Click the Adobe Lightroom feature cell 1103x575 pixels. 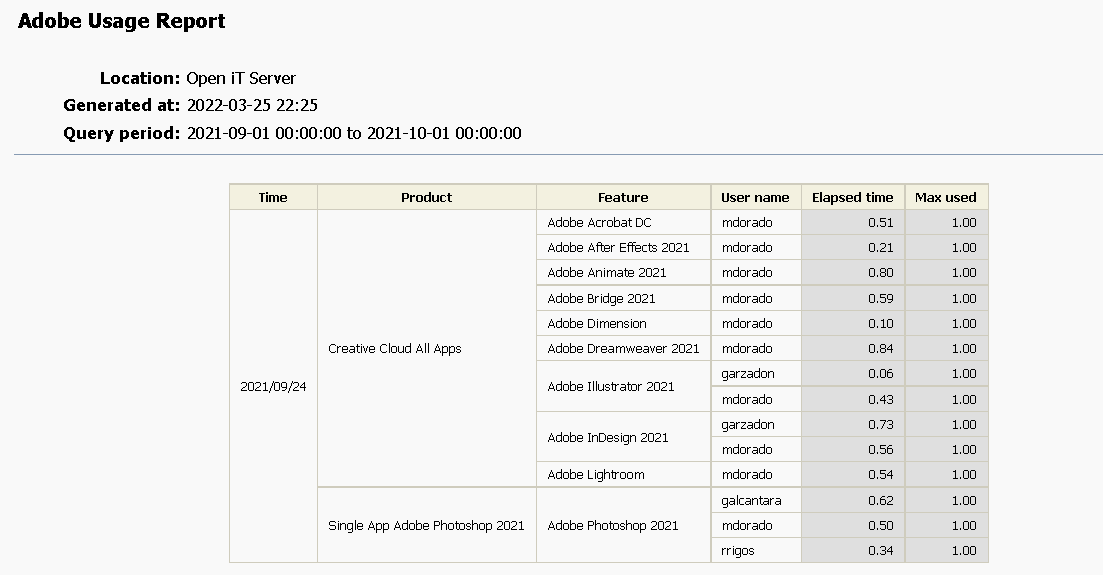623,474
